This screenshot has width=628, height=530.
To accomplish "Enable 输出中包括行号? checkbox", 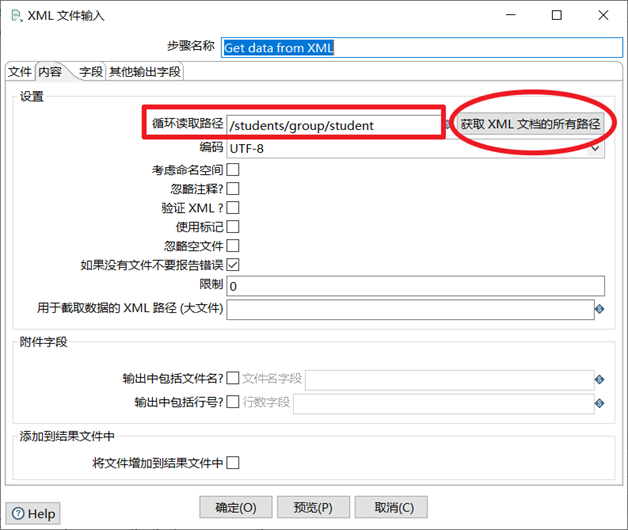I will point(233,401).
